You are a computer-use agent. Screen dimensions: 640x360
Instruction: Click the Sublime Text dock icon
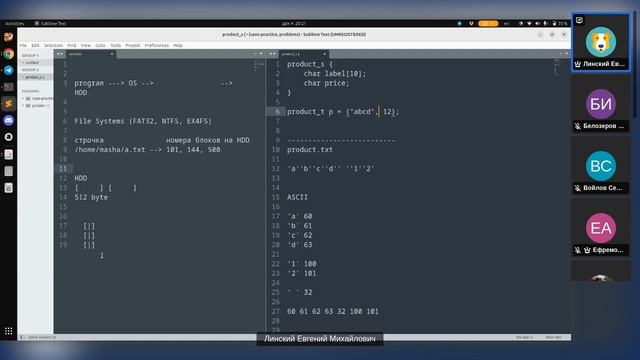(x=9, y=104)
